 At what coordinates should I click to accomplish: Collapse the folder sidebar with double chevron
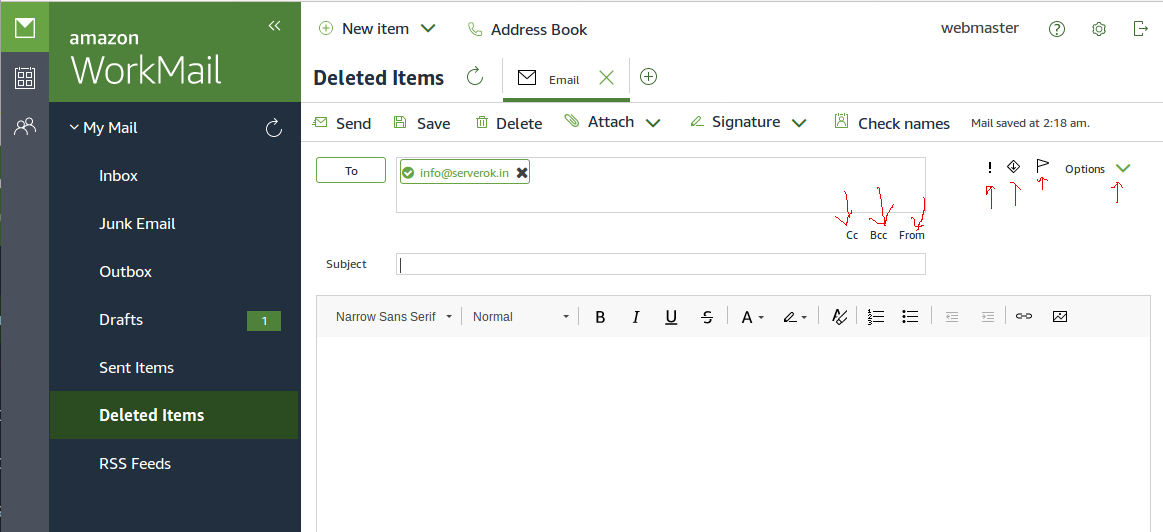[274, 26]
